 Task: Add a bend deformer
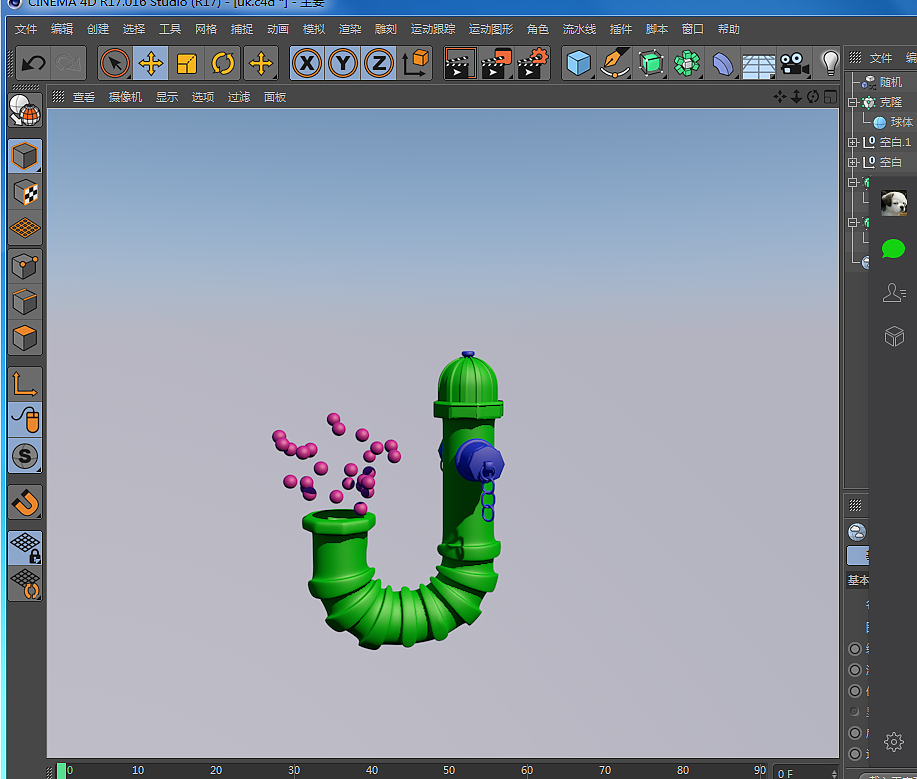(x=723, y=63)
